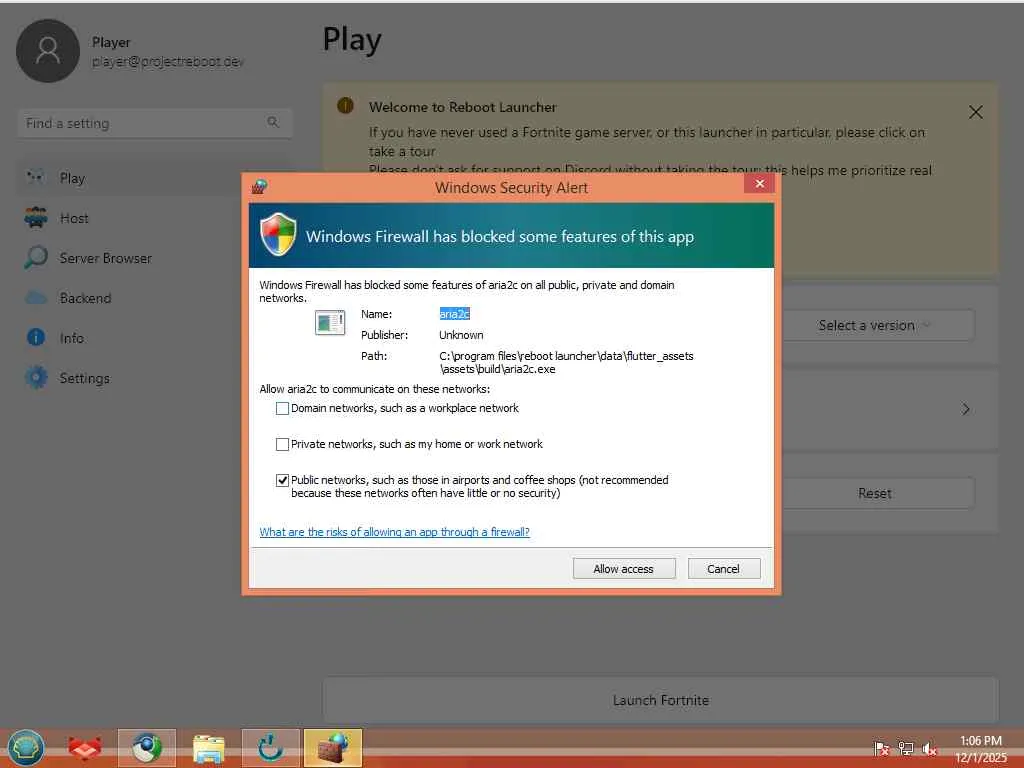The image size is (1024, 768).
Task: Click the search magnifier in Find a setting
Action: pyautogui.click(x=273, y=122)
